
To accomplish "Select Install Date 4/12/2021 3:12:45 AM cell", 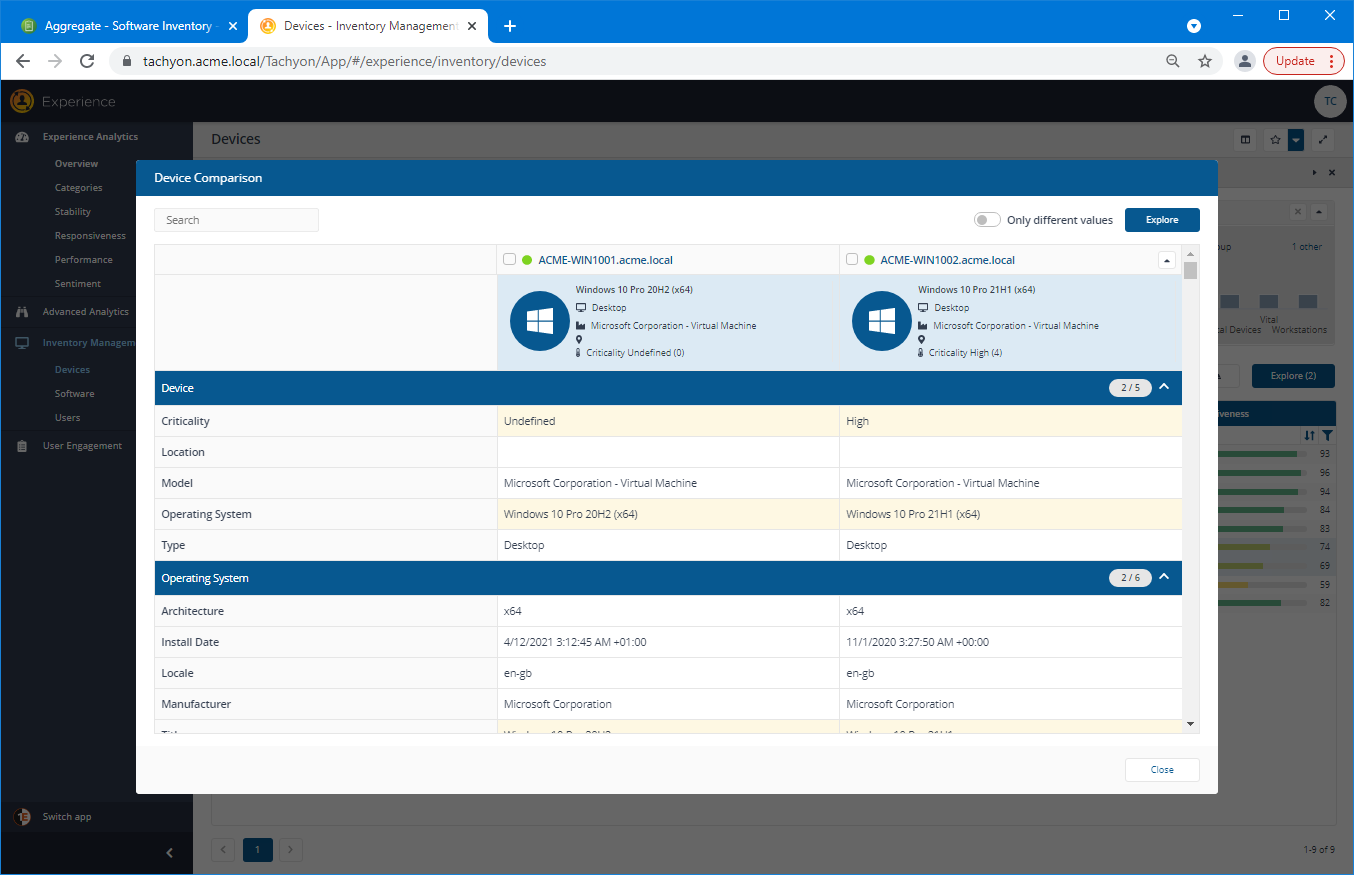I will pos(668,642).
